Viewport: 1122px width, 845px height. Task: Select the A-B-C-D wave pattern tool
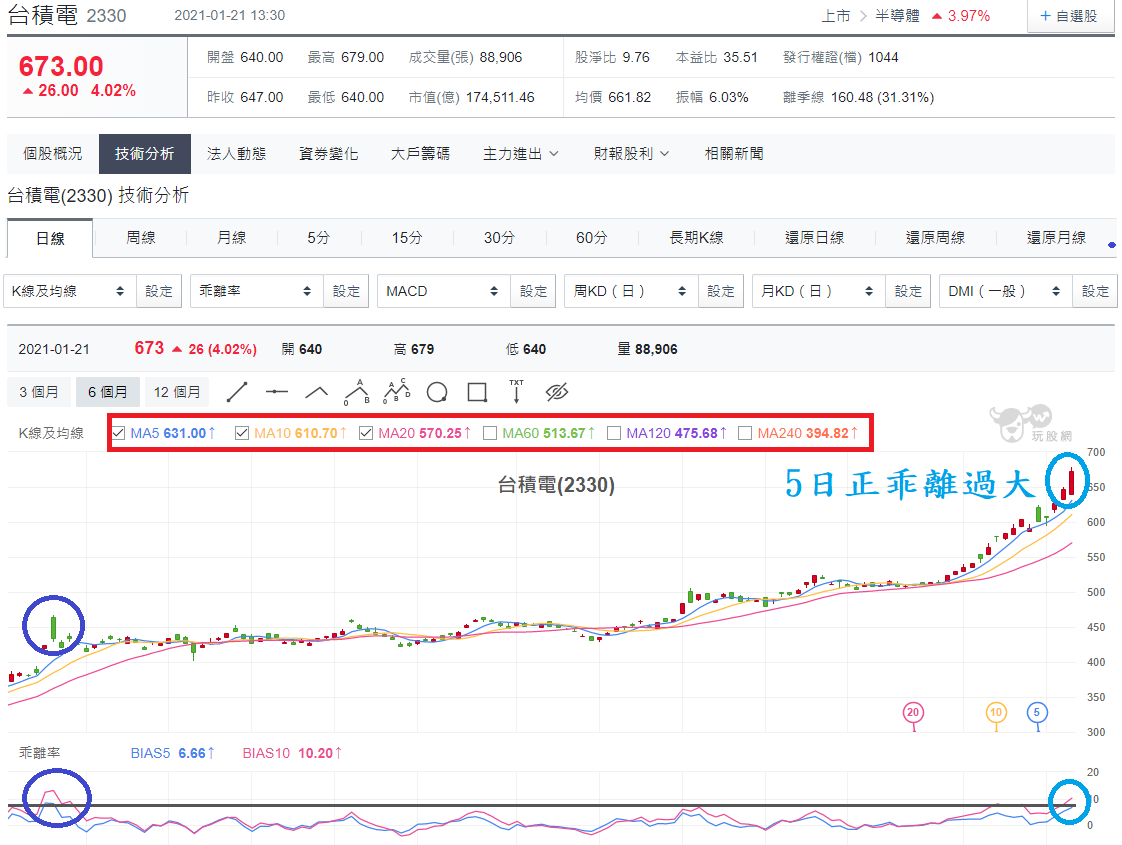coord(396,392)
